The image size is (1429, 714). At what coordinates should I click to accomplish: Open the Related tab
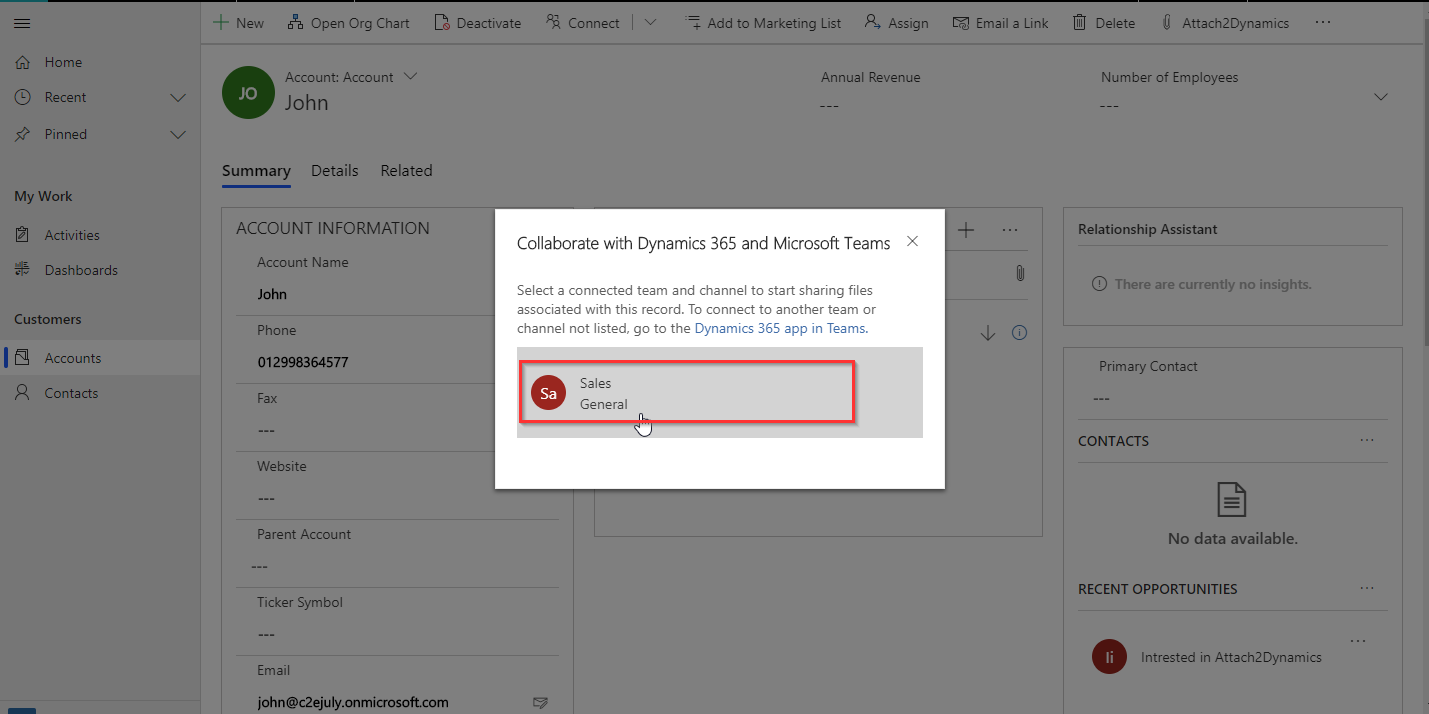(406, 171)
